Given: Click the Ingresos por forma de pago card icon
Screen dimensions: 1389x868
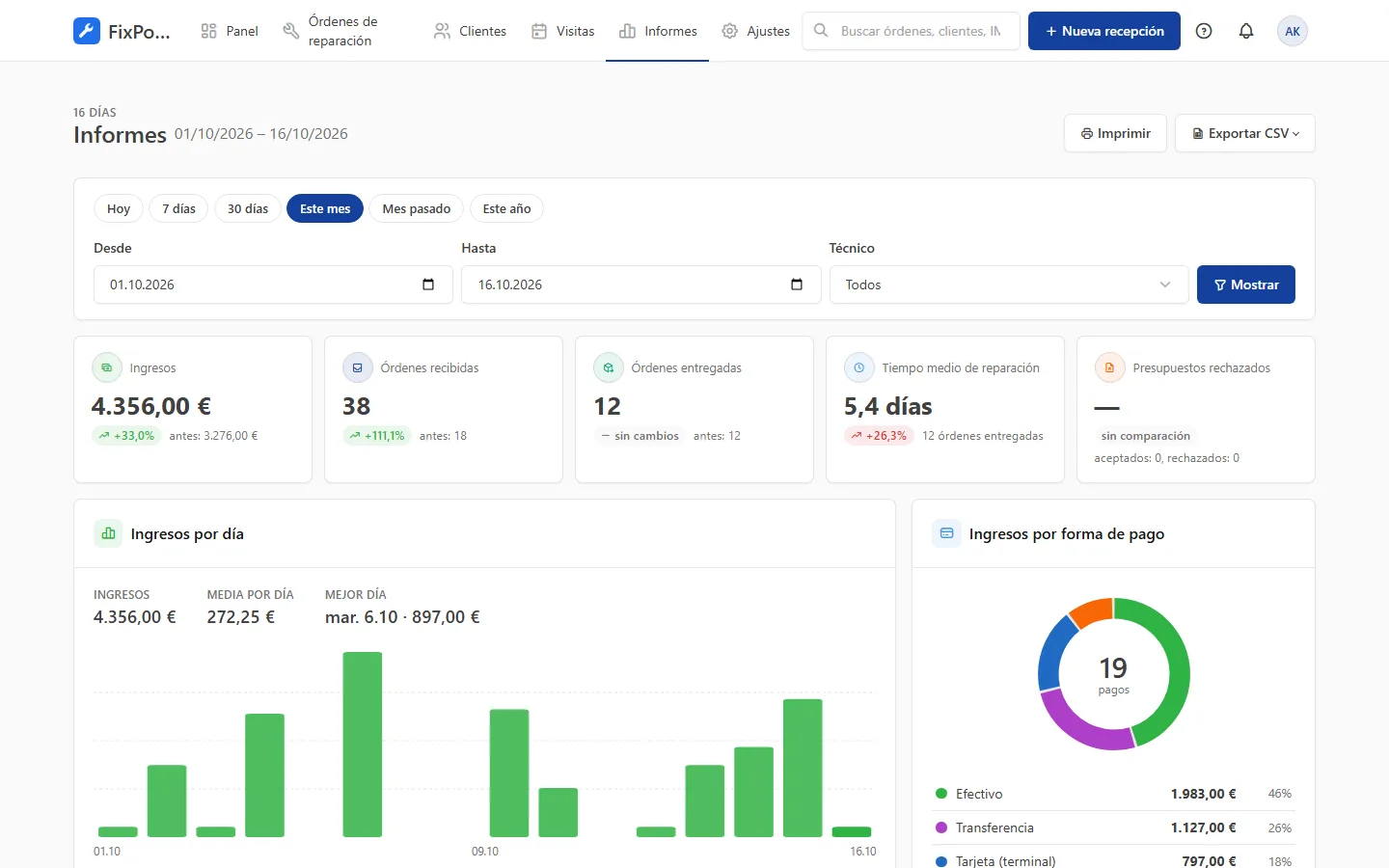Looking at the screenshot, I should pyautogui.click(x=946, y=533).
